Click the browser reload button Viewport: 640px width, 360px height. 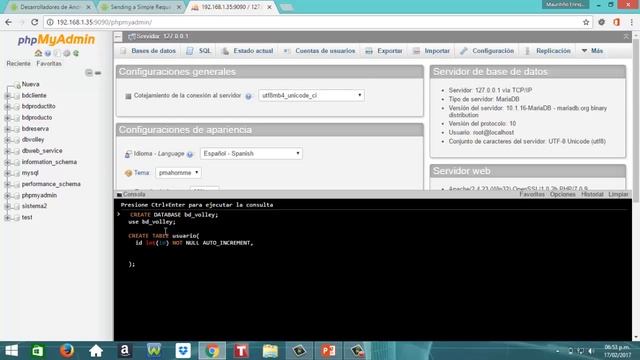pyautogui.click(x=35, y=22)
